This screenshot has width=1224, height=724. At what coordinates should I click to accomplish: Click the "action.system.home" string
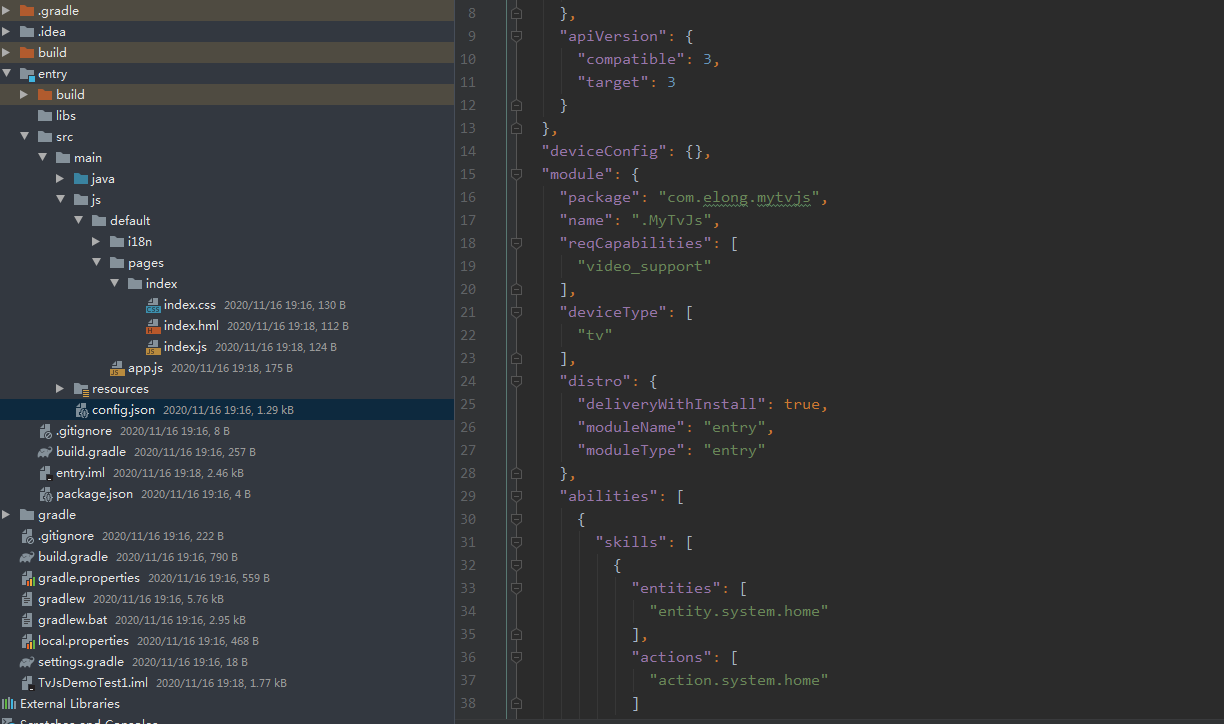739,680
